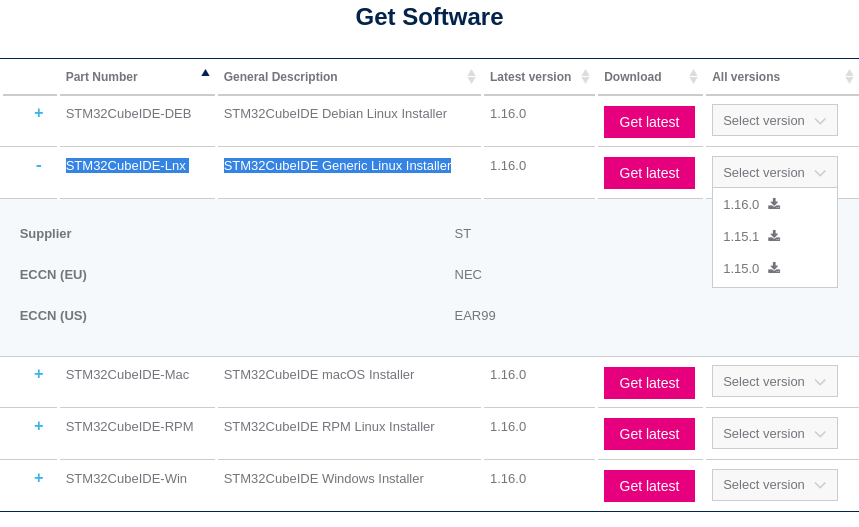Get latest STM32CubeIDE-Win download
Image resolution: width=859 pixels, height=527 pixels.
(x=649, y=486)
